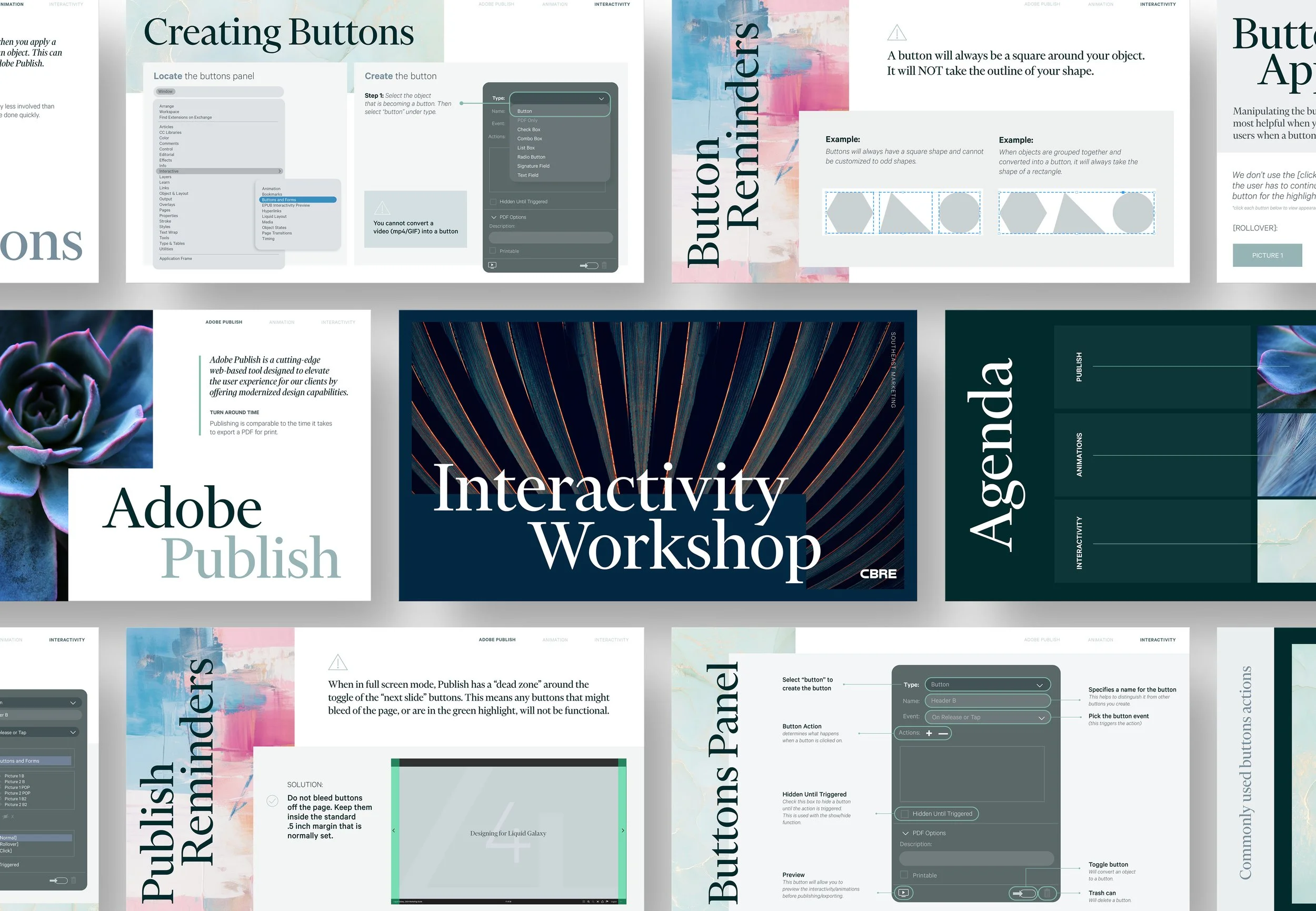Expand the Interactive submenu arrow
Screen dimensions: 1316x911
coord(280,171)
